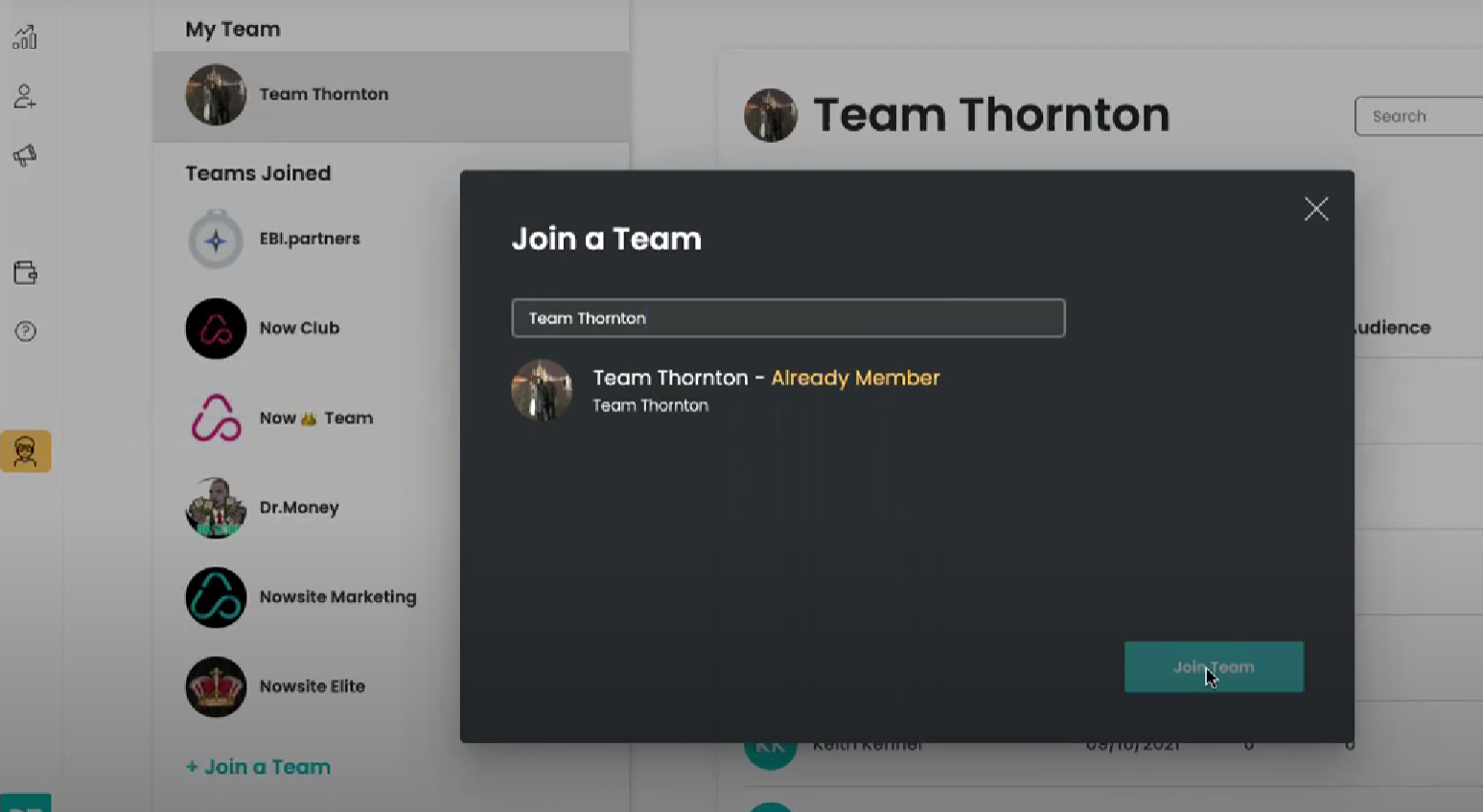Select Nowsite Marketing team
Viewport: 1483px width, 812px height.
tap(337, 597)
